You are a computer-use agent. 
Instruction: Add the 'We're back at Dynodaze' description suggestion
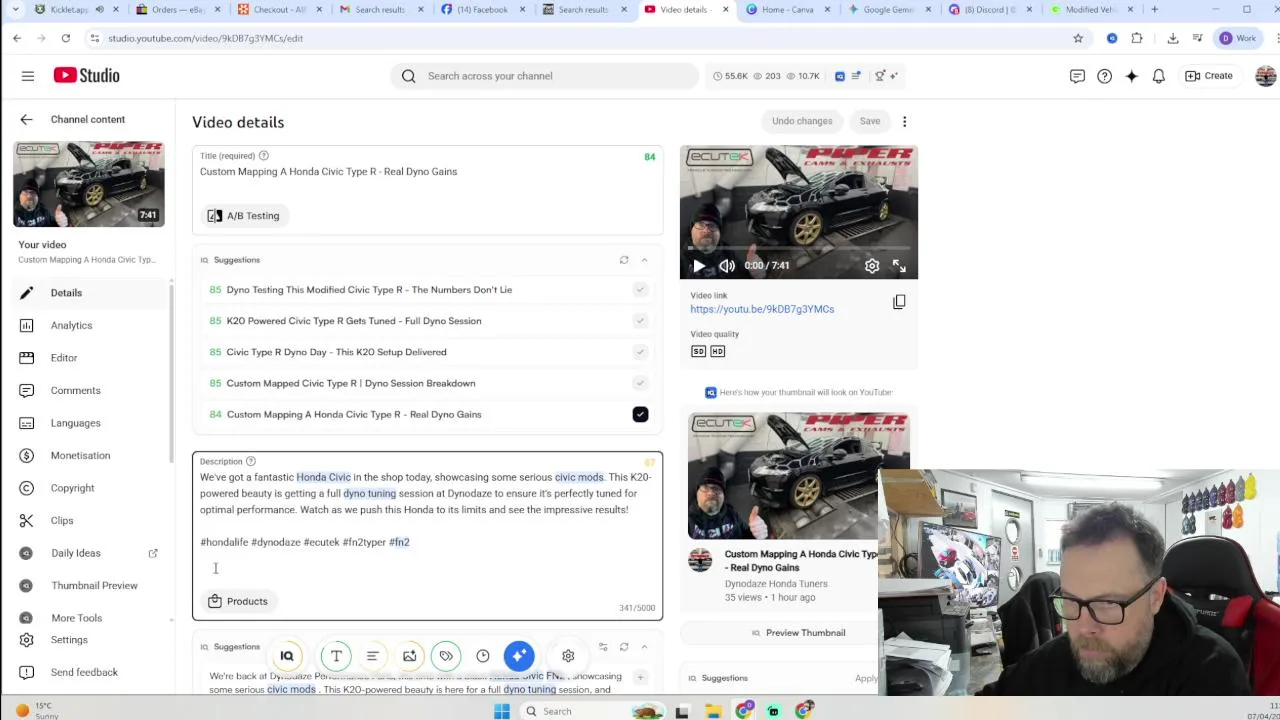pos(640,678)
